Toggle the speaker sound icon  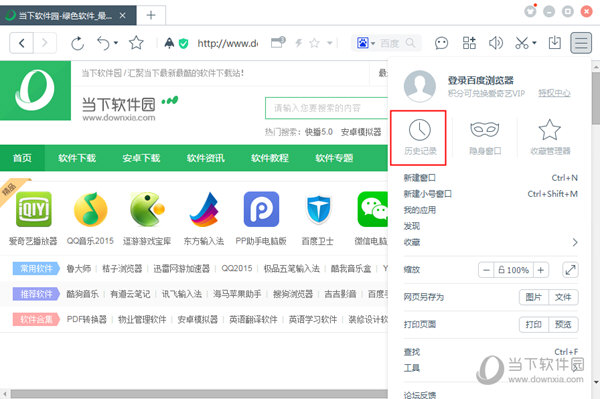[x=496, y=43]
